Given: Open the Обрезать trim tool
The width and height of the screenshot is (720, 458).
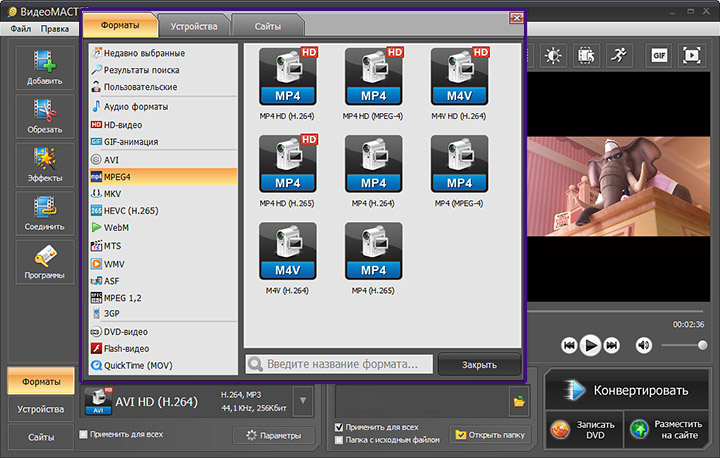Looking at the screenshot, I should coord(45,116).
